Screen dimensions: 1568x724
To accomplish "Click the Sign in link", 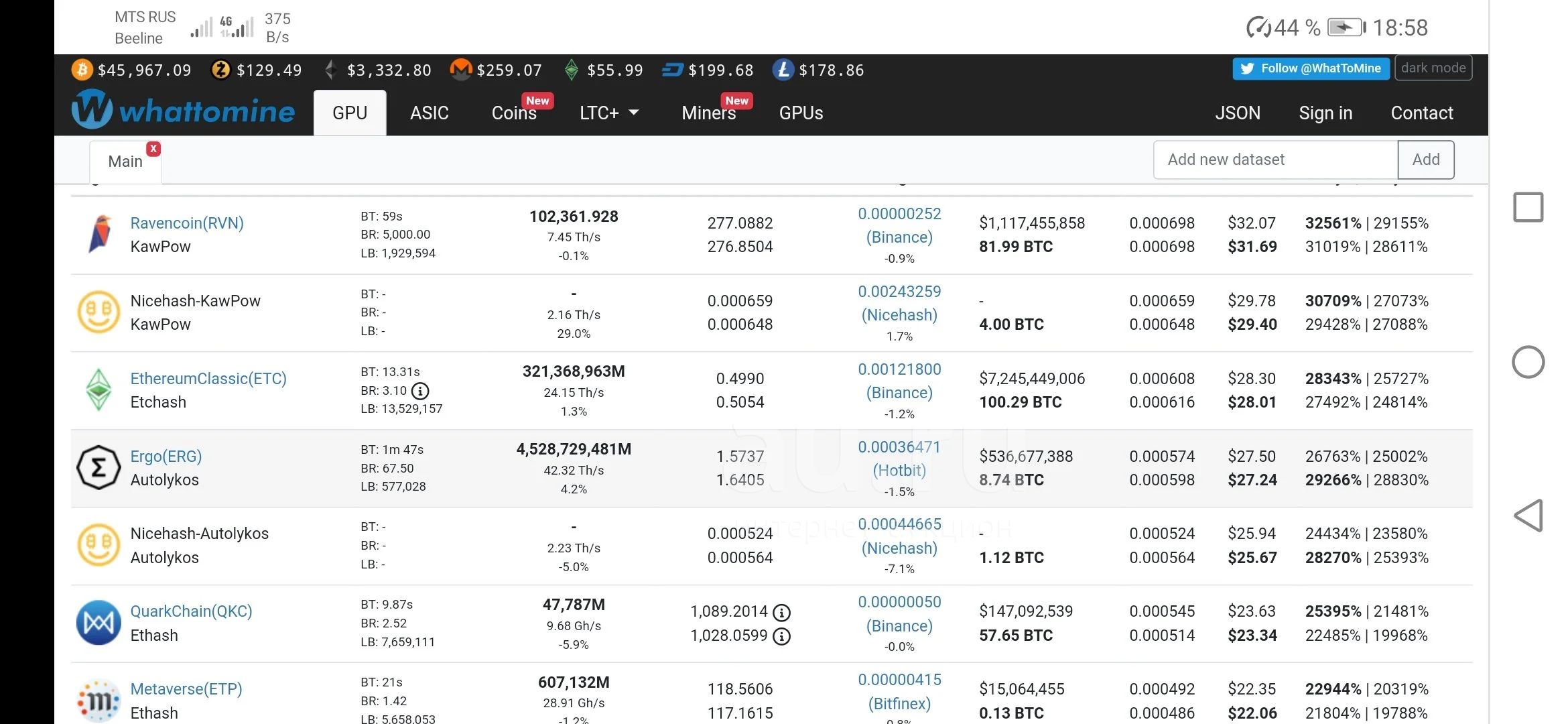I will (1325, 113).
